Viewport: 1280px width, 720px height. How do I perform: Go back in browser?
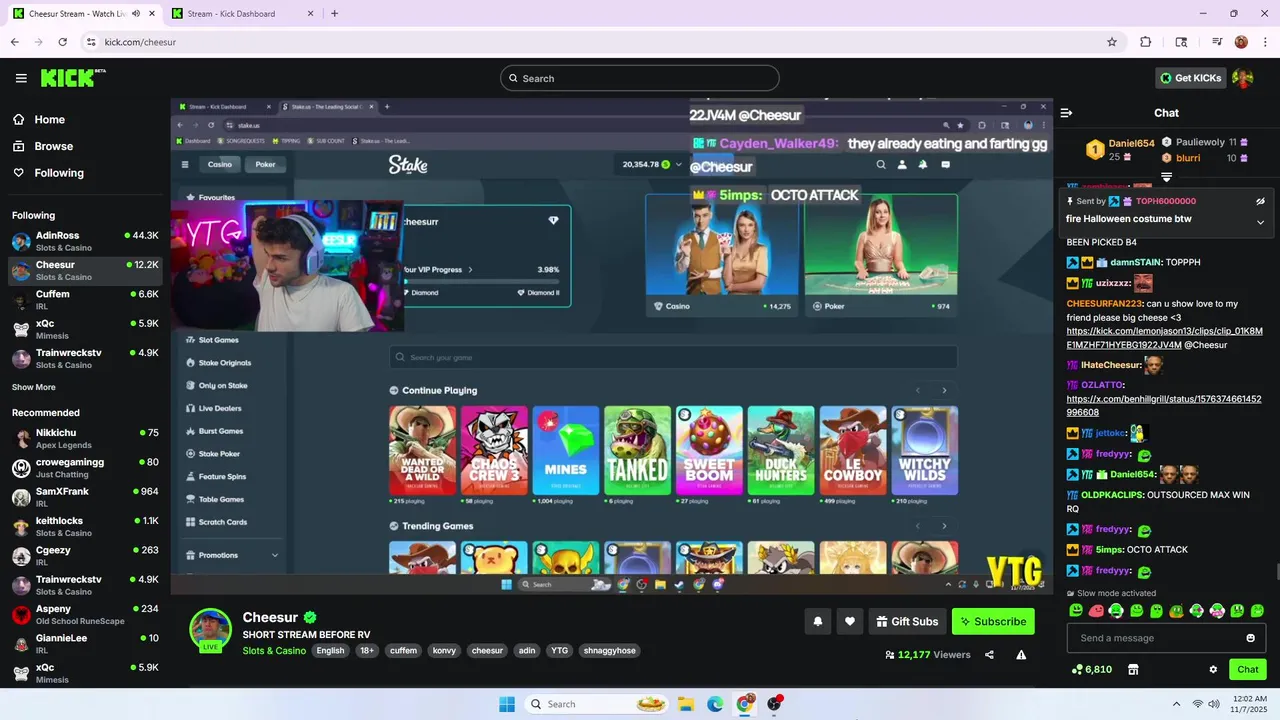[14, 42]
